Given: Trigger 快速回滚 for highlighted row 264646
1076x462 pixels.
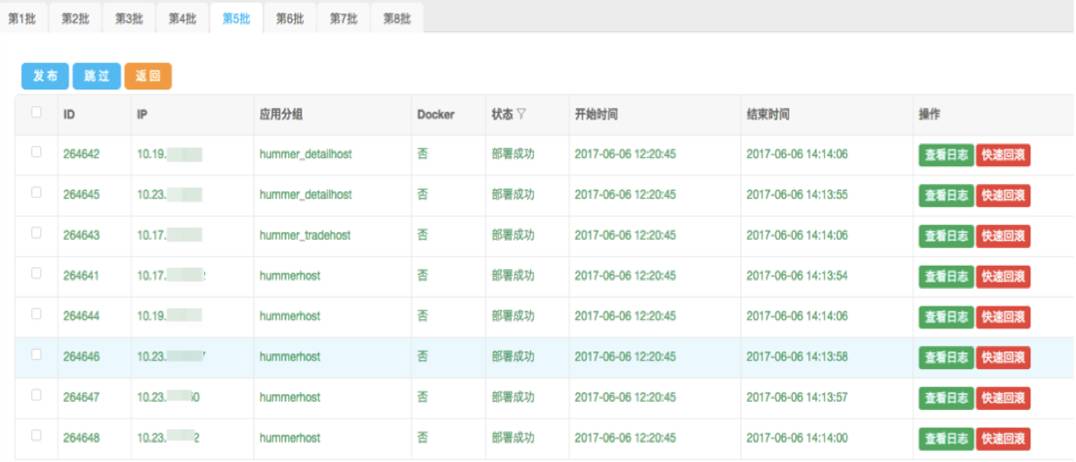Looking at the screenshot, I should [1003, 358].
